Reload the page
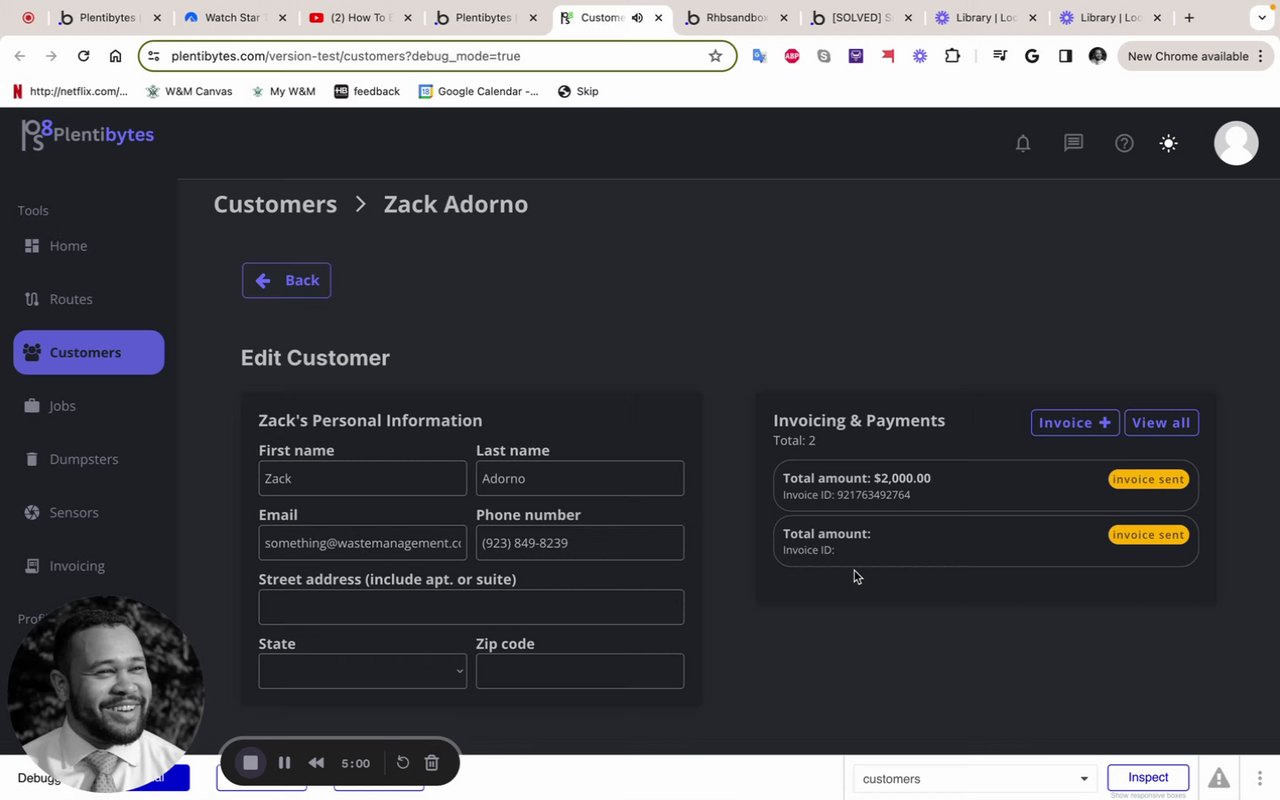 [83, 56]
